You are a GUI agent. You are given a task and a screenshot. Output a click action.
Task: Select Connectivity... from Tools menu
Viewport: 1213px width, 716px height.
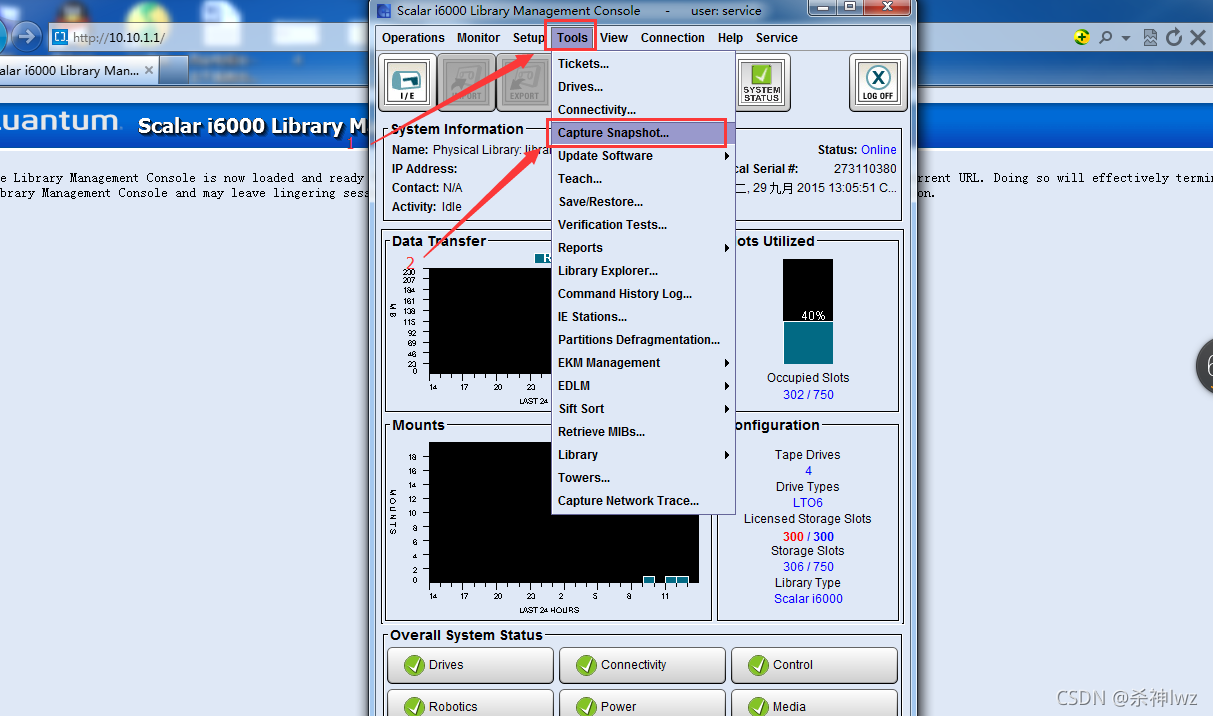click(643, 110)
